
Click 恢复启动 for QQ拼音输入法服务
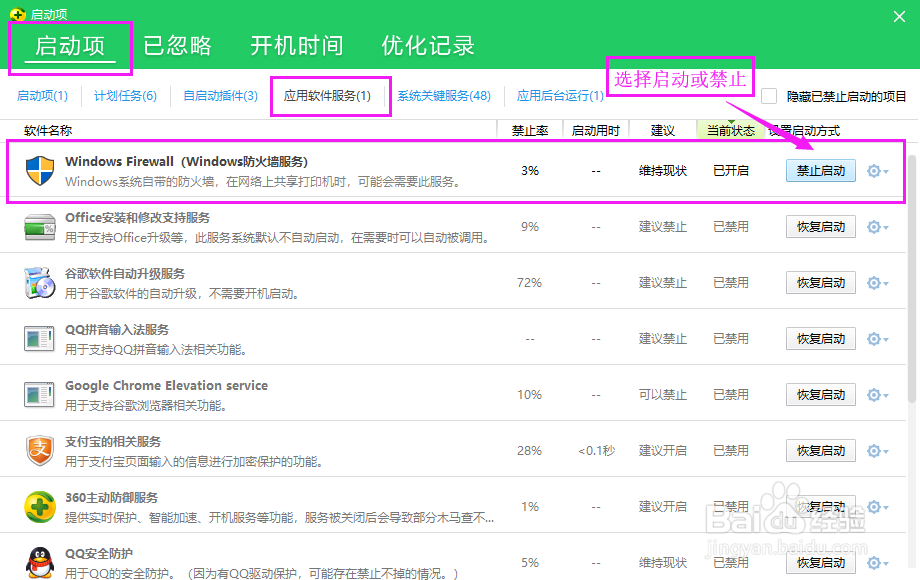point(821,339)
